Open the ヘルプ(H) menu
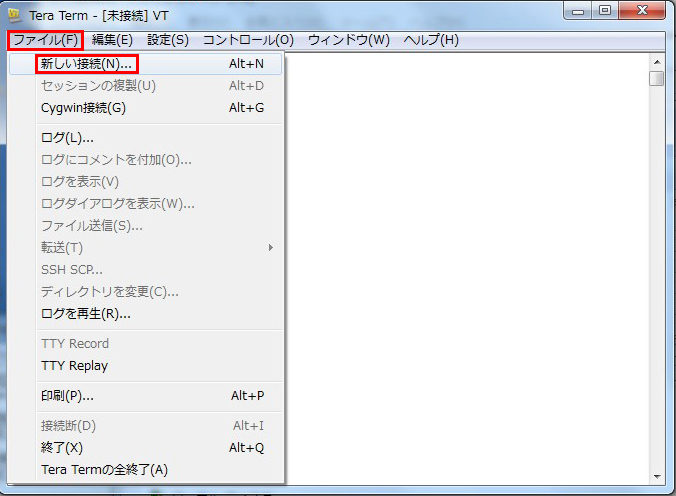 point(431,40)
